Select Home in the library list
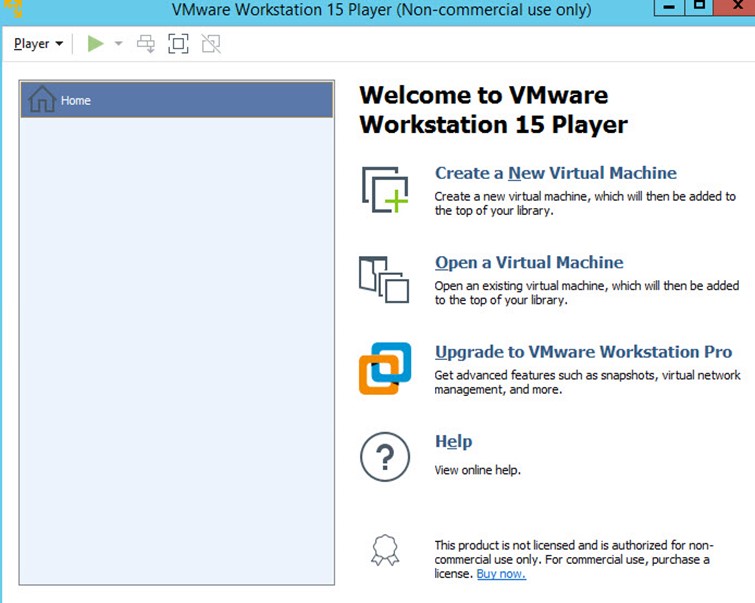This screenshot has height=603, width=755. [177, 100]
